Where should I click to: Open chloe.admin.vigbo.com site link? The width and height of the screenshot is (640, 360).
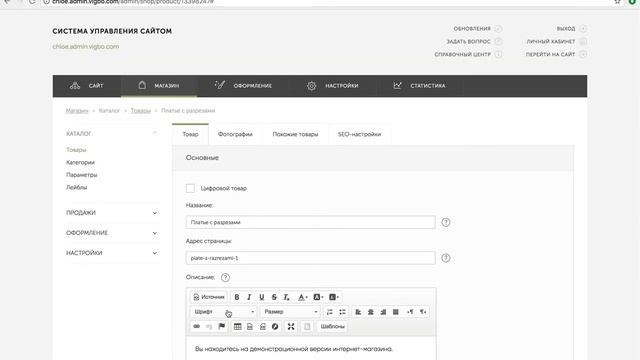86,47
